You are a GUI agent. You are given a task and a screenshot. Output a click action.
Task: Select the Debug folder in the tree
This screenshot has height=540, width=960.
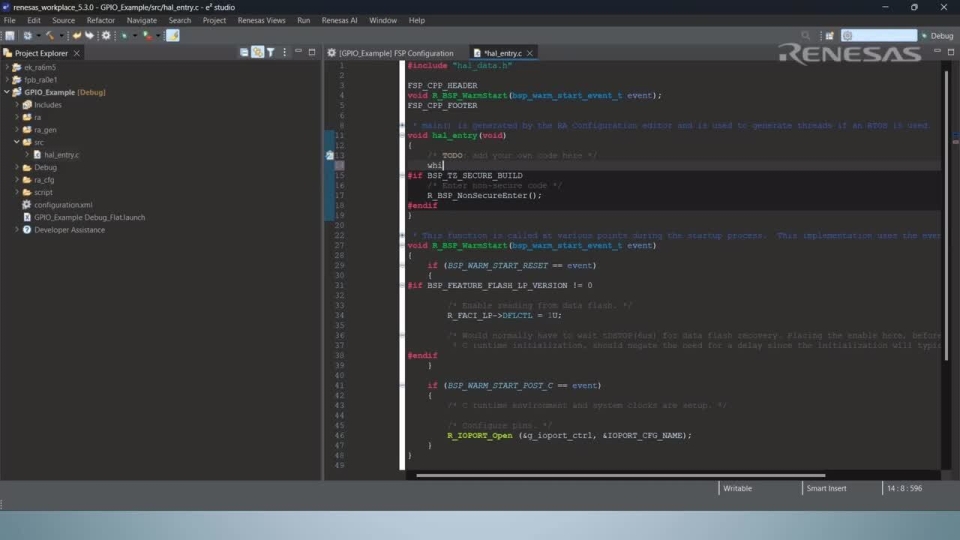tap(45, 167)
